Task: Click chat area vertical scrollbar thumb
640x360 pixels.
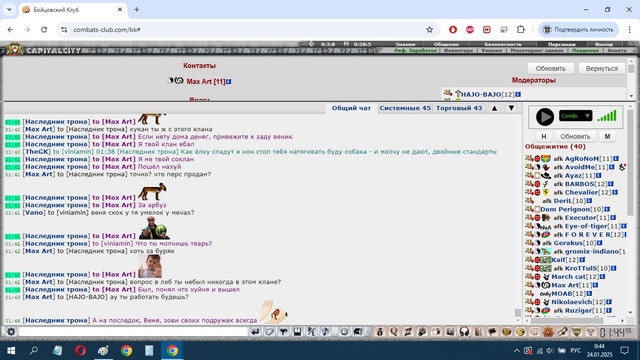Action: tap(518, 313)
